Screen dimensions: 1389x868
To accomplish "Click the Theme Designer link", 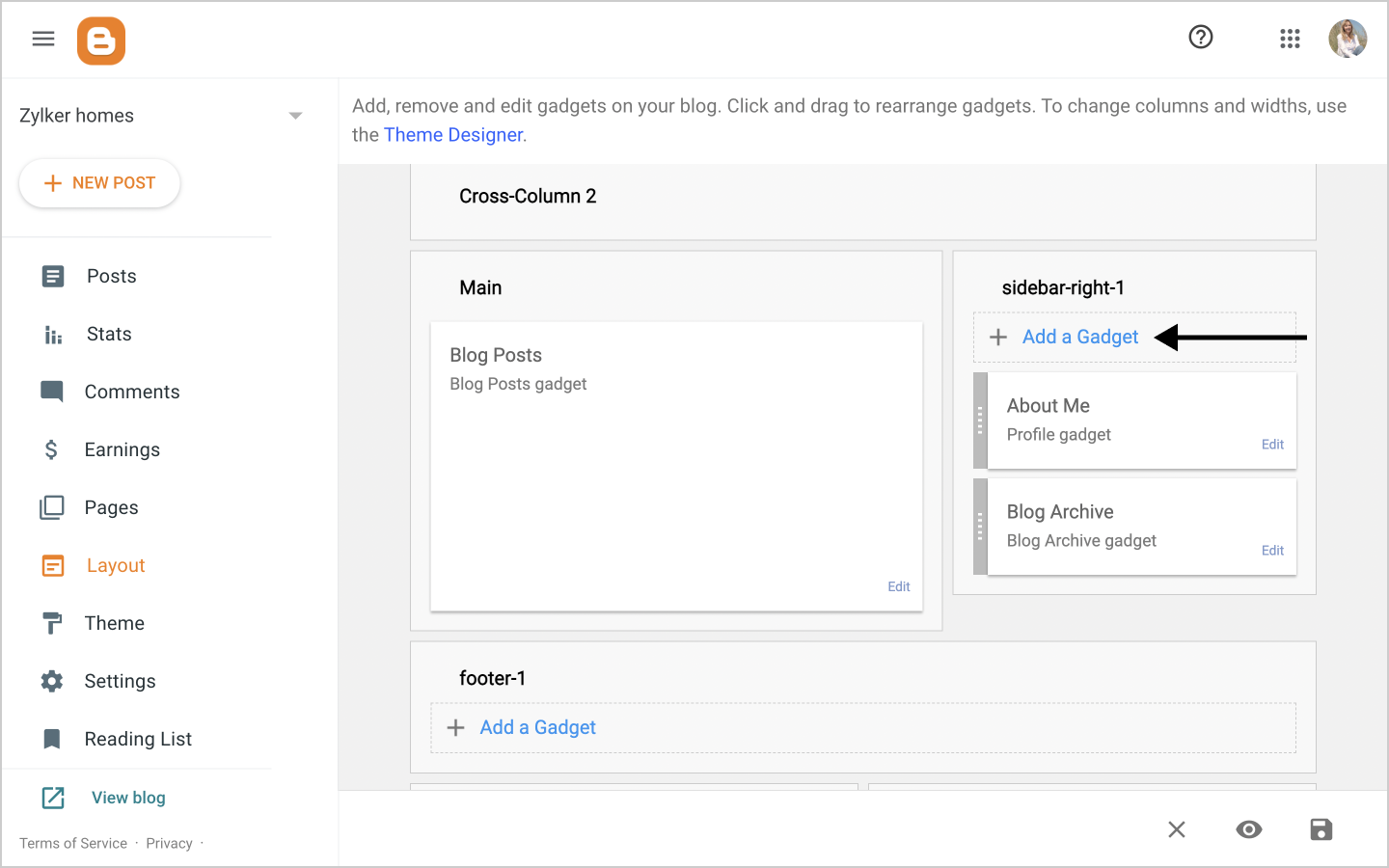I will pos(453,135).
